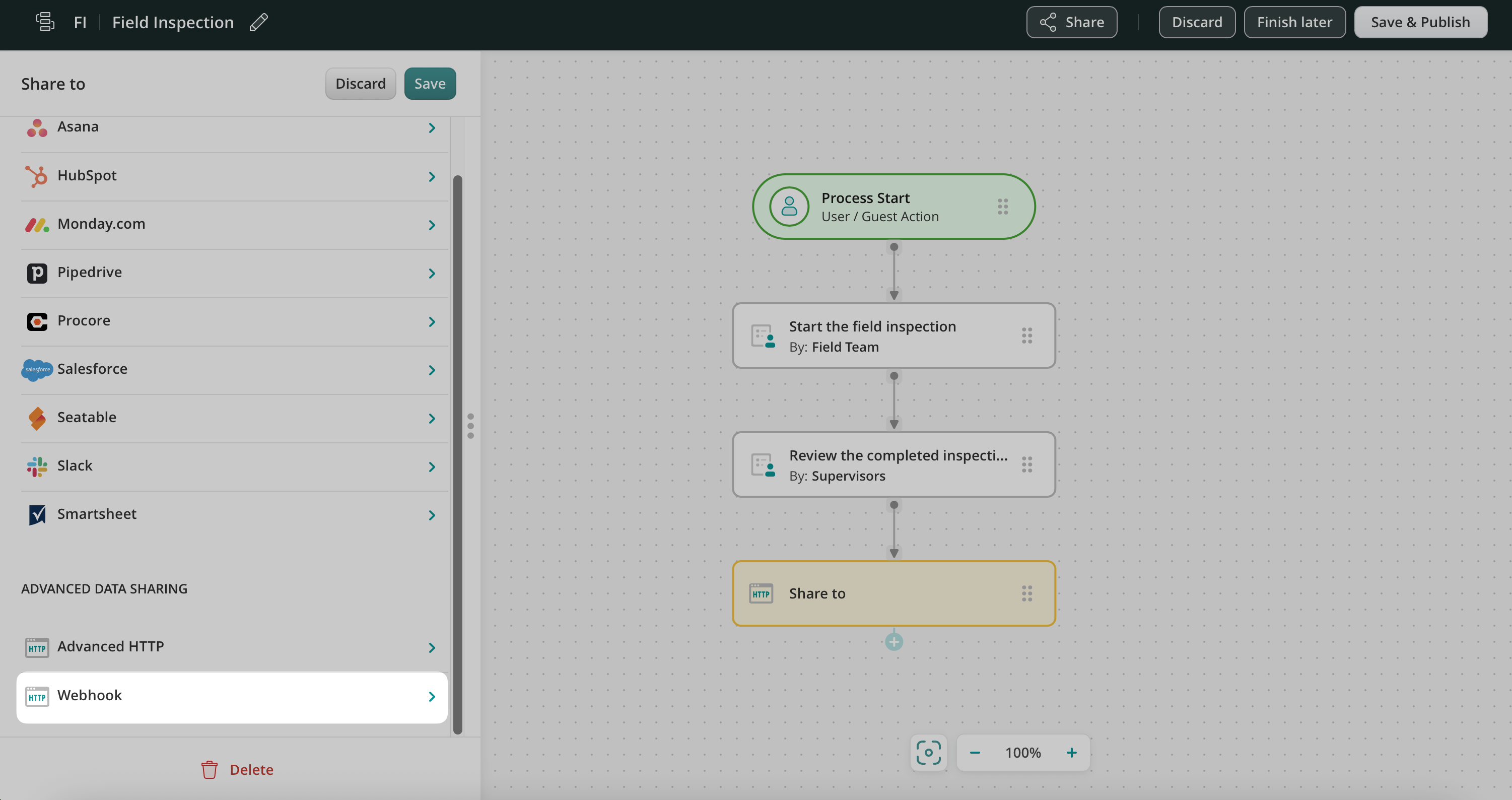
Task: Click the fit-to-screen focus icon
Action: (x=928, y=753)
